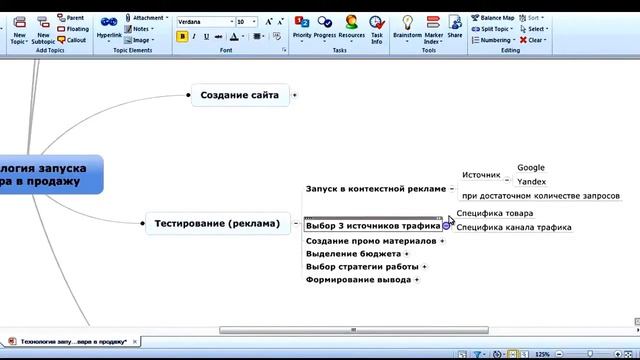Viewport: 640px width, 360px height.
Task: Click the fit map icon beside zoom plus
Action: 628,354
